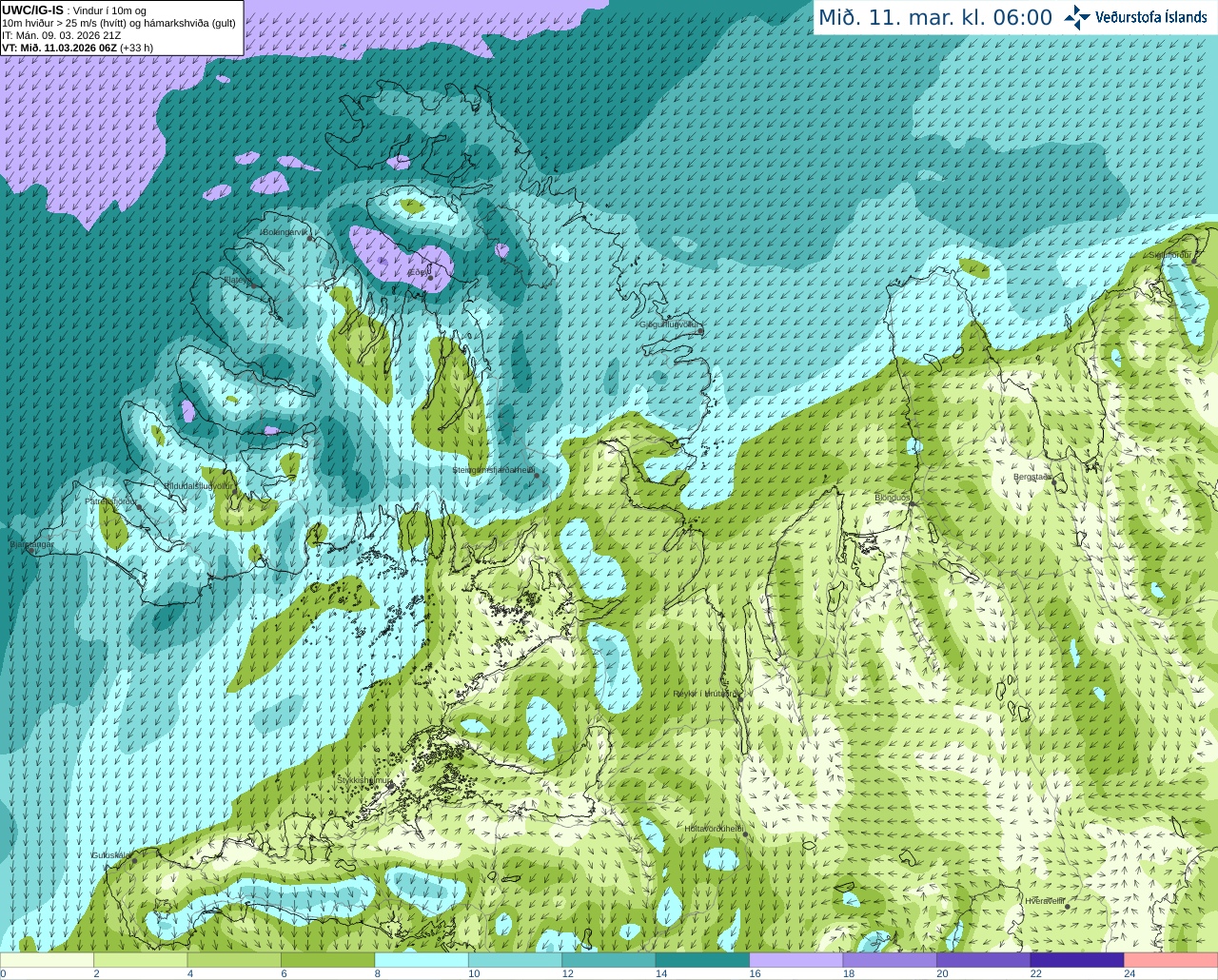Screen dimensions: 1218x980
Task: Select the 16–18 m/s lavender legend swatch
Action: 796,960
